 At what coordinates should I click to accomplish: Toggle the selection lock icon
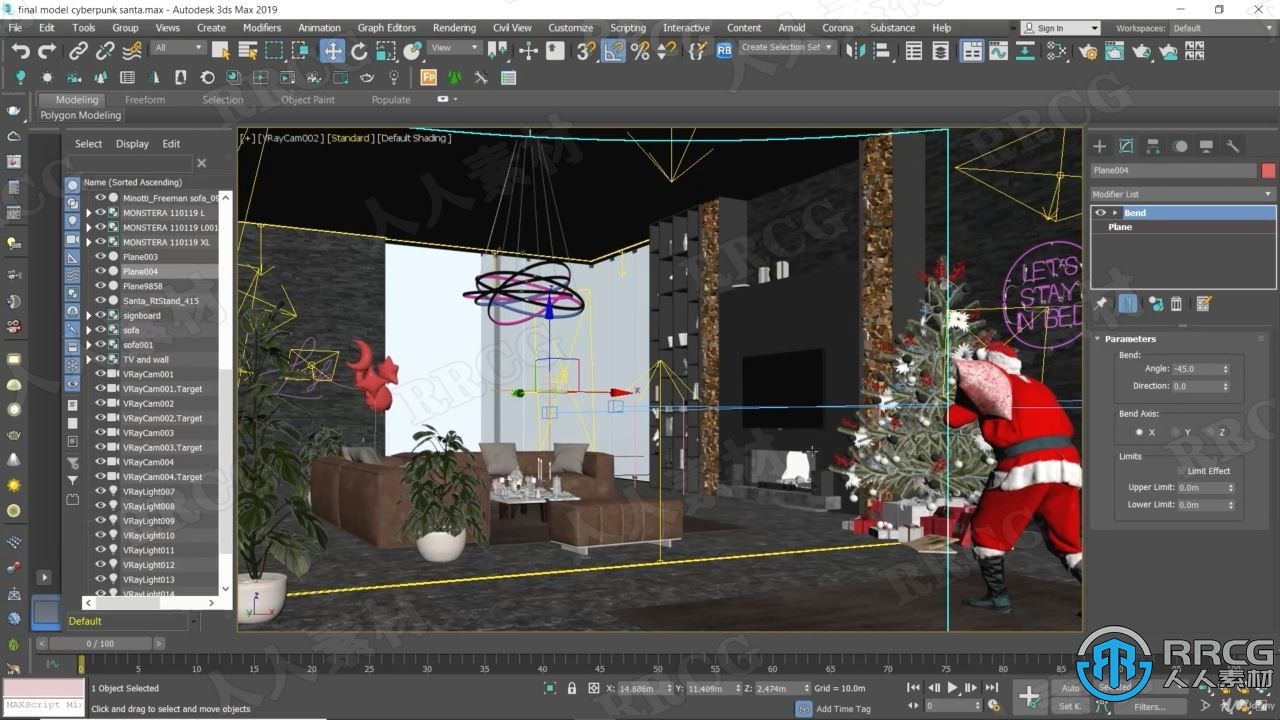click(572, 688)
